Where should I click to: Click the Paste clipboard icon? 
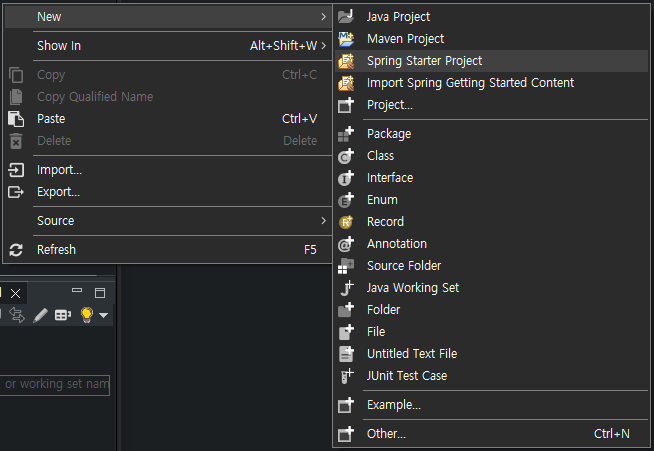pyautogui.click(x=16, y=119)
